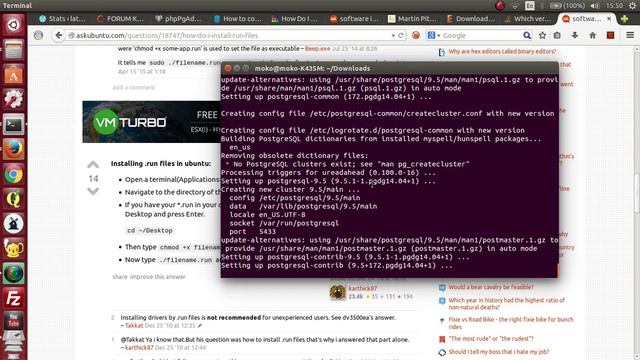Image resolution: width=640 pixels, height=360 pixels.
Task: Upvote the answer with 14 votes
Action: tap(93, 165)
